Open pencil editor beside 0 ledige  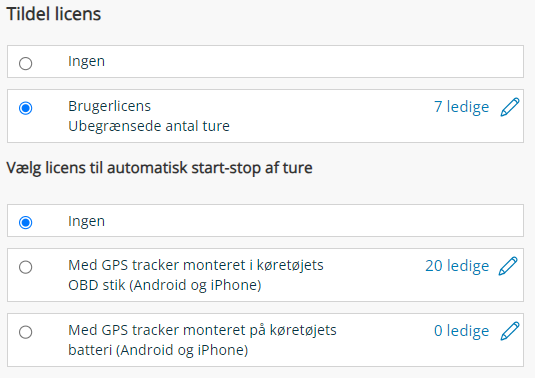(x=510, y=331)
